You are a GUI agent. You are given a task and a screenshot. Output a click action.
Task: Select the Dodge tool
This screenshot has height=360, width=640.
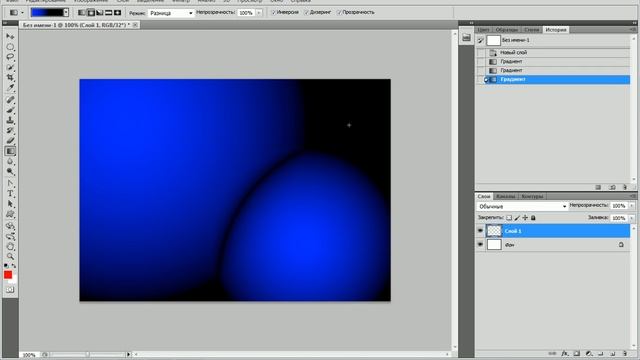(x=10, y=171)
